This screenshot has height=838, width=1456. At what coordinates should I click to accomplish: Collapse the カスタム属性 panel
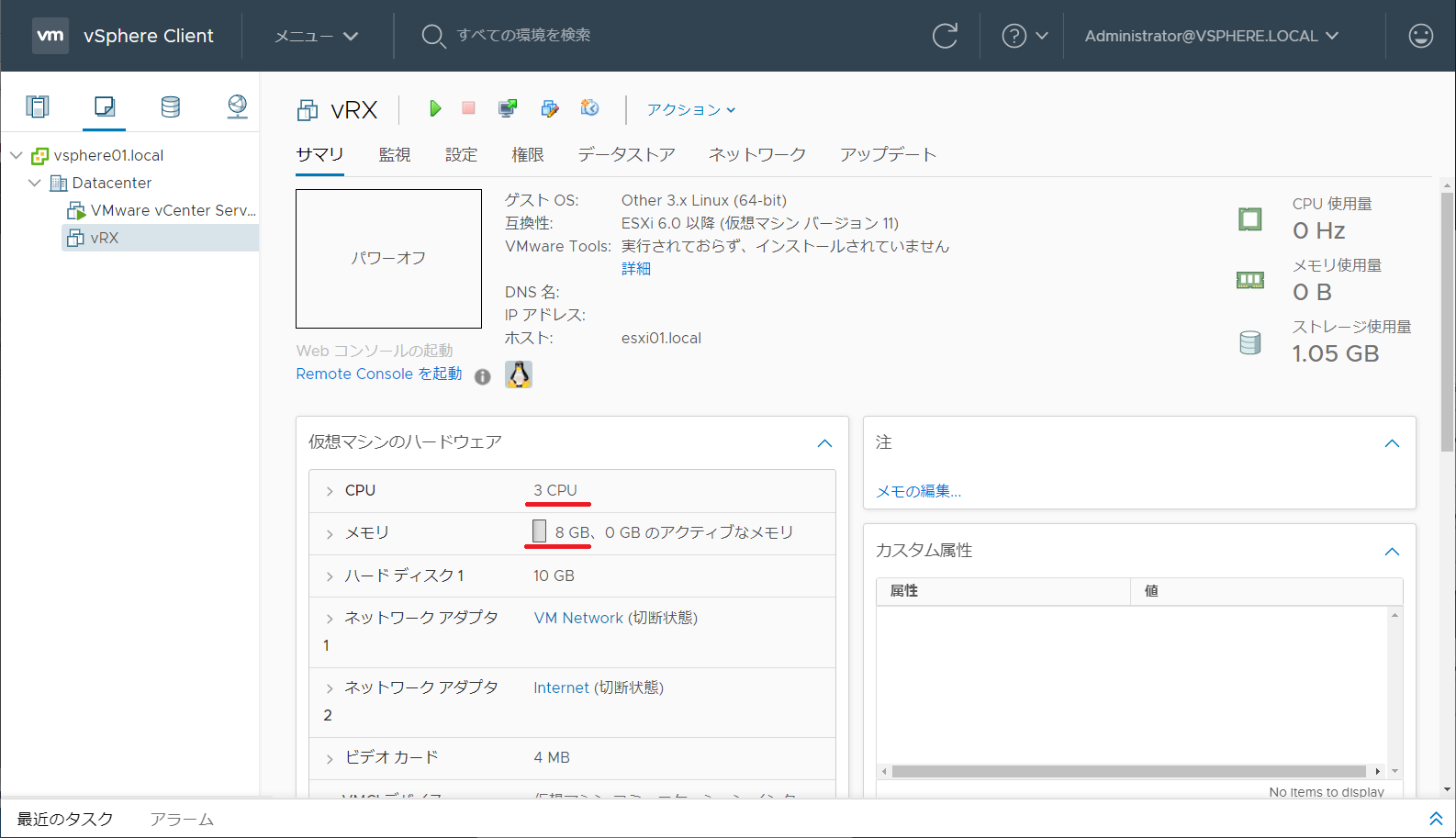point(1392,552)
